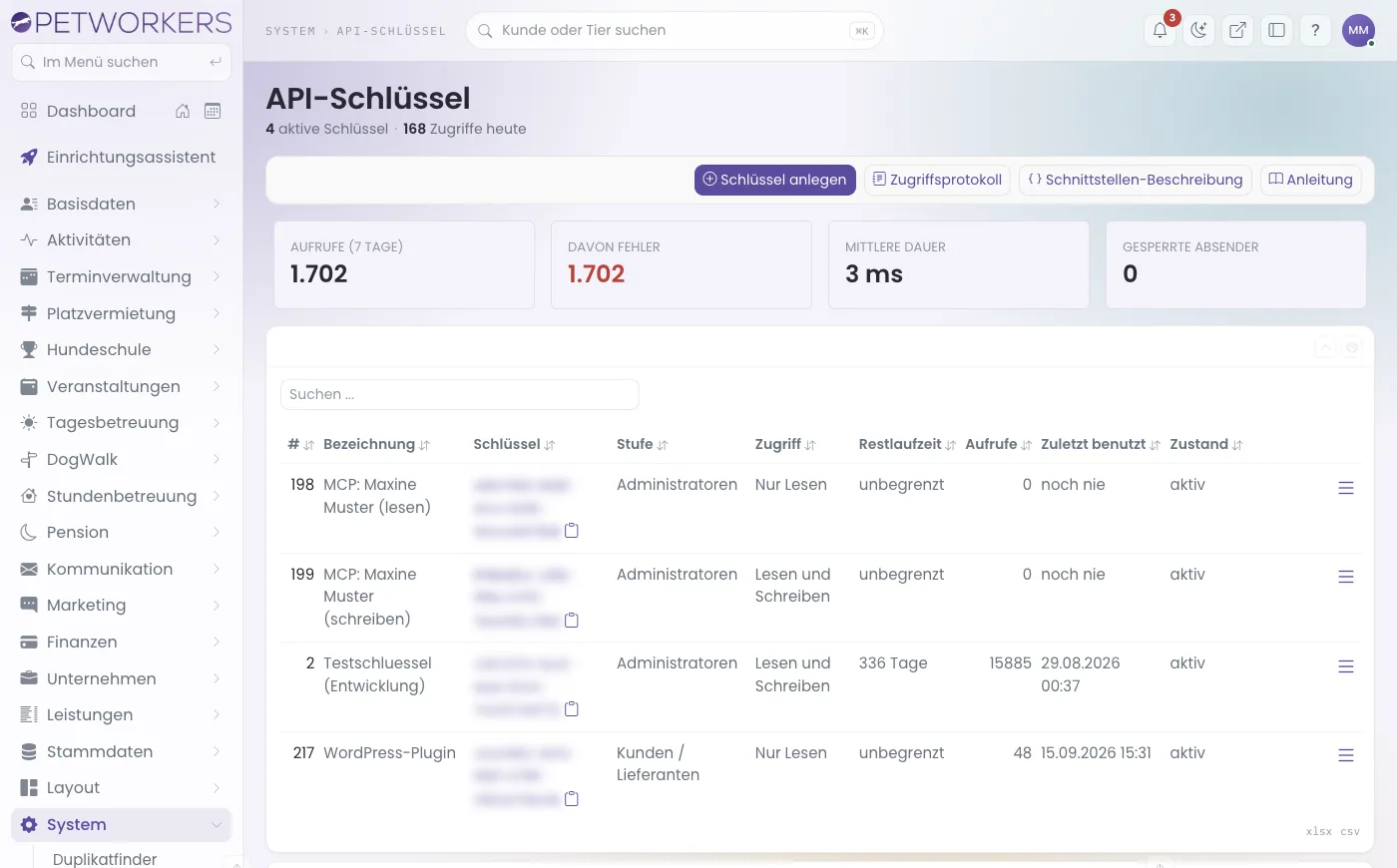
Task: Export table as xlsx
Action: click(1319, 831)
